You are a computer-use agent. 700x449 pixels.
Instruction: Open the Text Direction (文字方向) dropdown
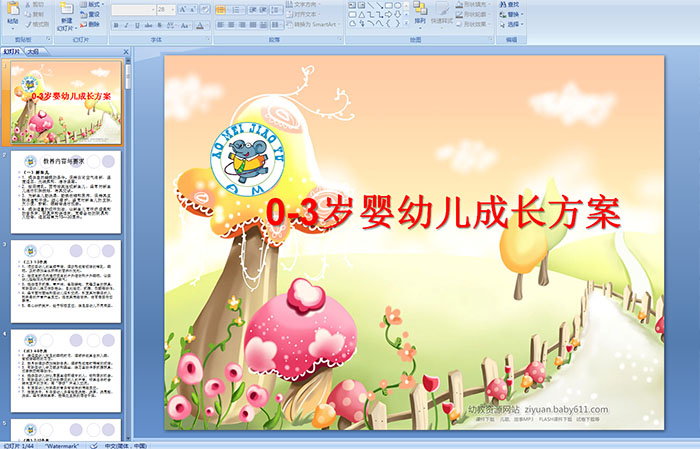[x=304, y=4]
